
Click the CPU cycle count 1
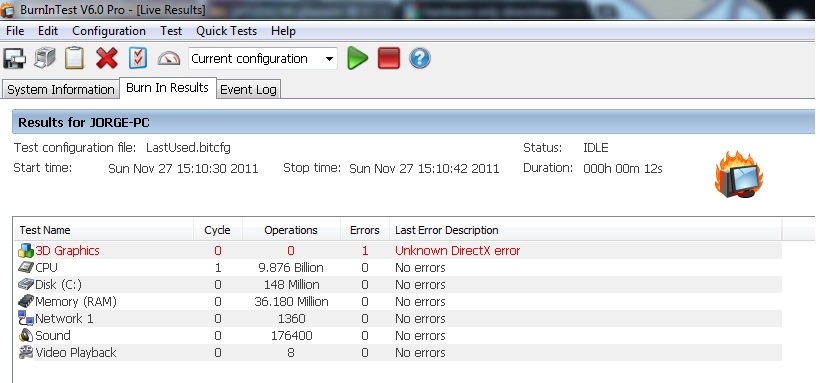pos(218,267)
